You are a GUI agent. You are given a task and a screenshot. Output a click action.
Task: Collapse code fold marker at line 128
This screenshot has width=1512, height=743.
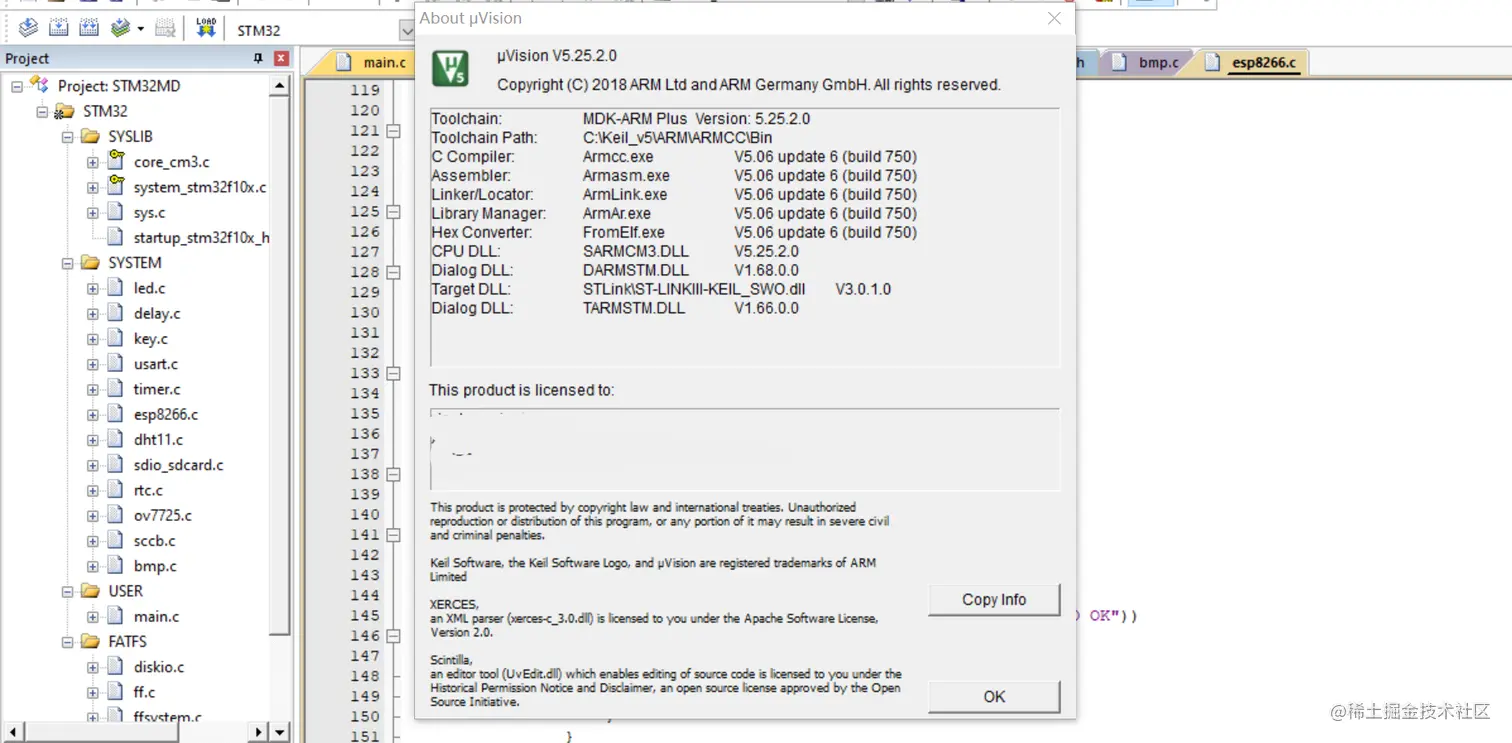tap(393, 272)
